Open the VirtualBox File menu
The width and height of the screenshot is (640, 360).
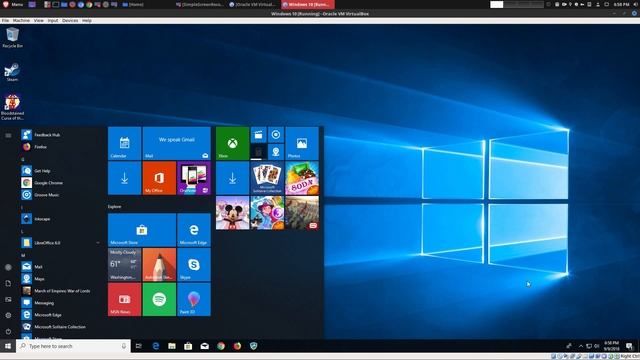tap(5, 20)
